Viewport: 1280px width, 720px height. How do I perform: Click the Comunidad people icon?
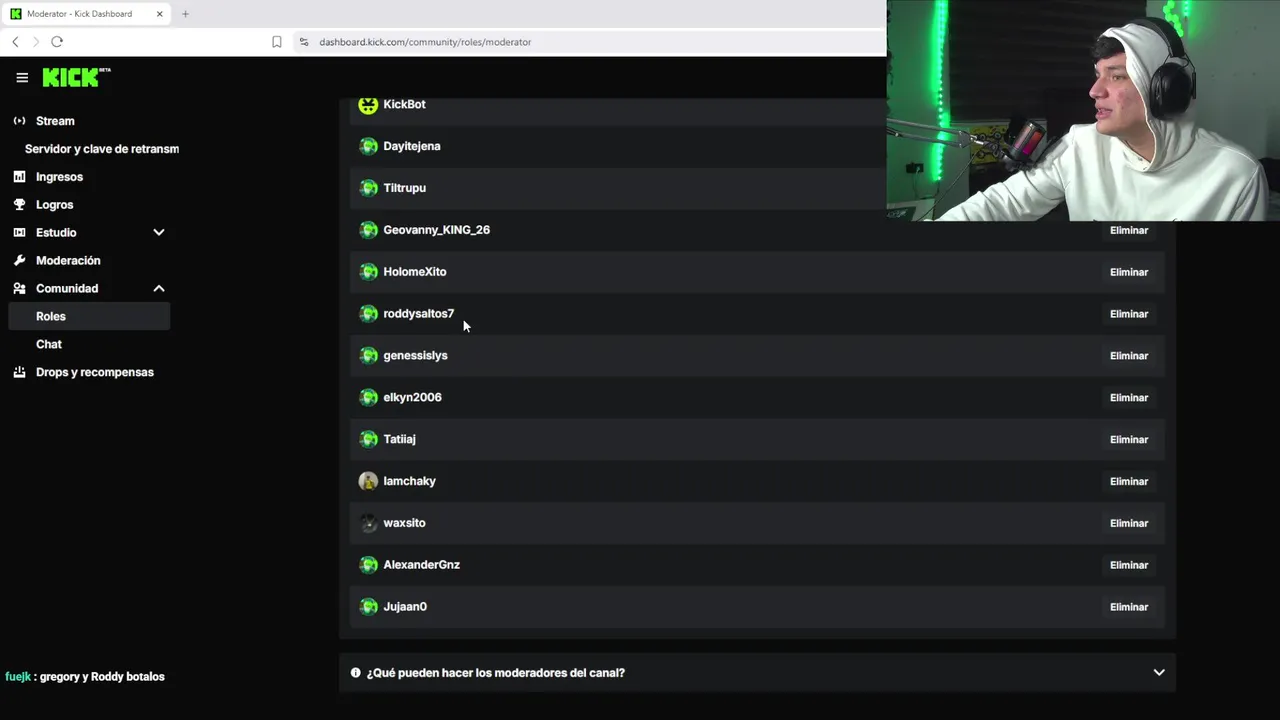[x=19, y=289]
